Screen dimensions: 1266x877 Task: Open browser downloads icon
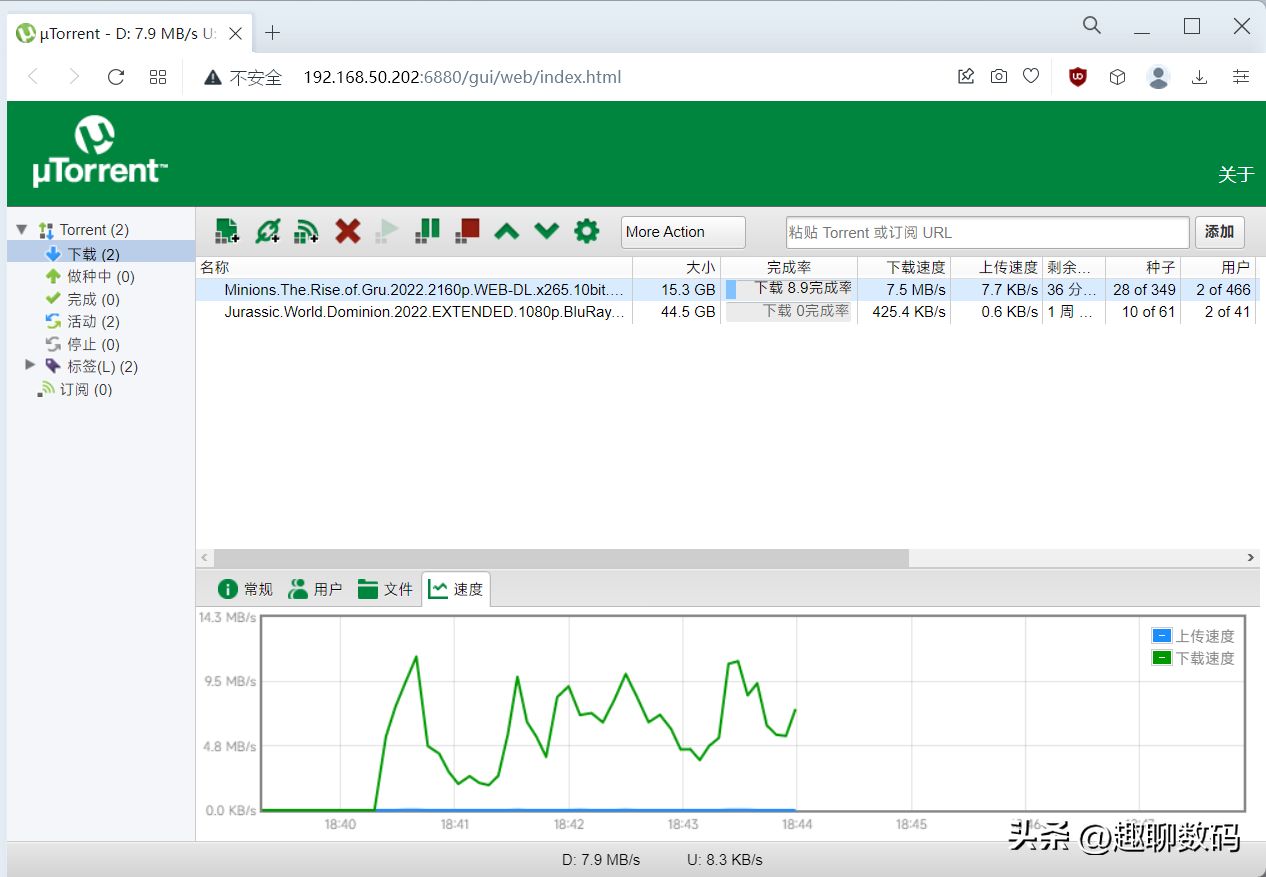tap(1200, 77)
